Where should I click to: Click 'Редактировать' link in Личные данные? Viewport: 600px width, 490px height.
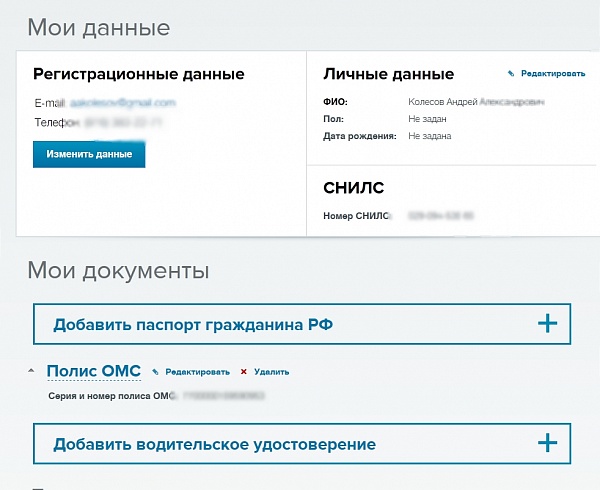point(553,73)
